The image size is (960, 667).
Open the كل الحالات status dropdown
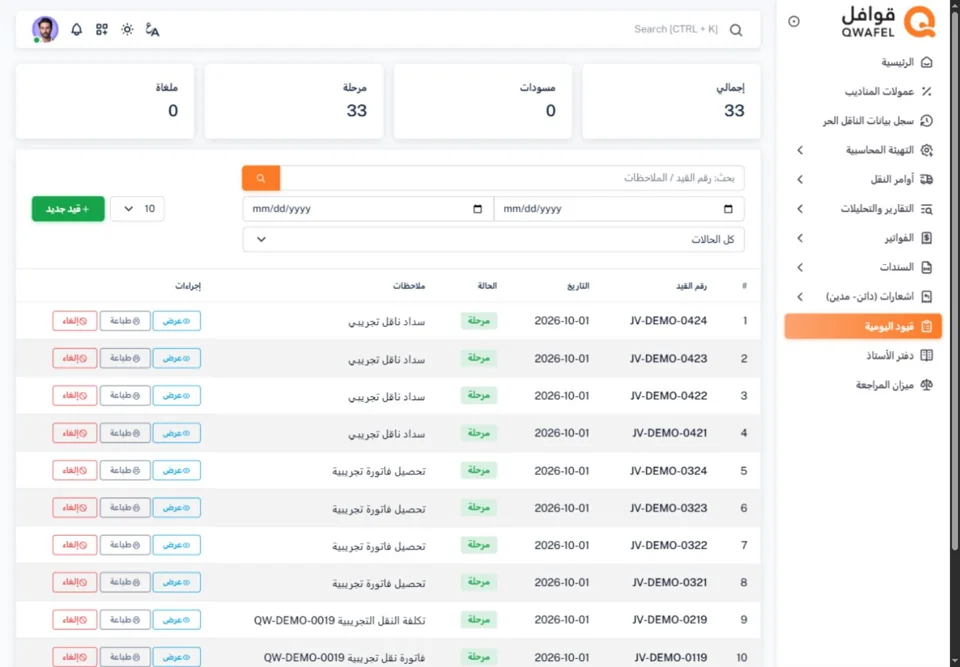point(493,239)
